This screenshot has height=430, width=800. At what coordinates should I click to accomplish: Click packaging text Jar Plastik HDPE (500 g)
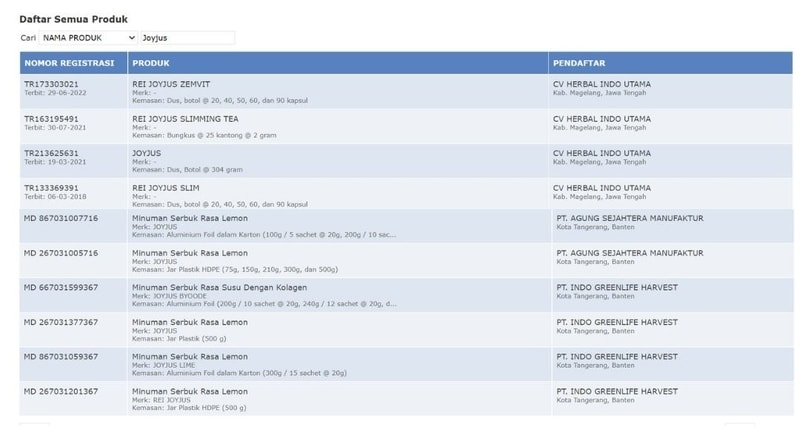pos(189,408)
